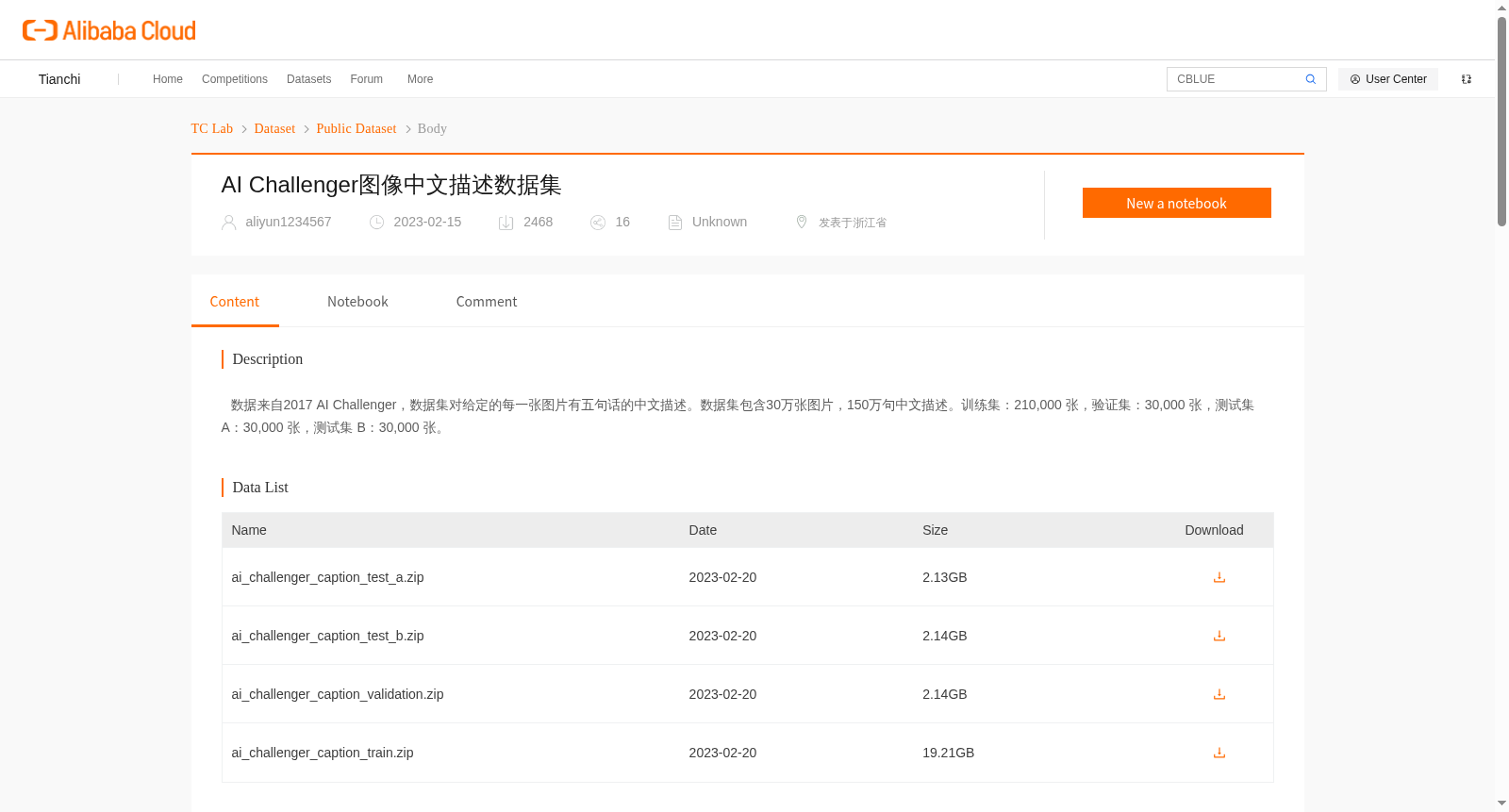This screenshot has width=1509, height=812.
Task: Download ai_challenger_caption_validation.zip
Action: pos(1219,694)
